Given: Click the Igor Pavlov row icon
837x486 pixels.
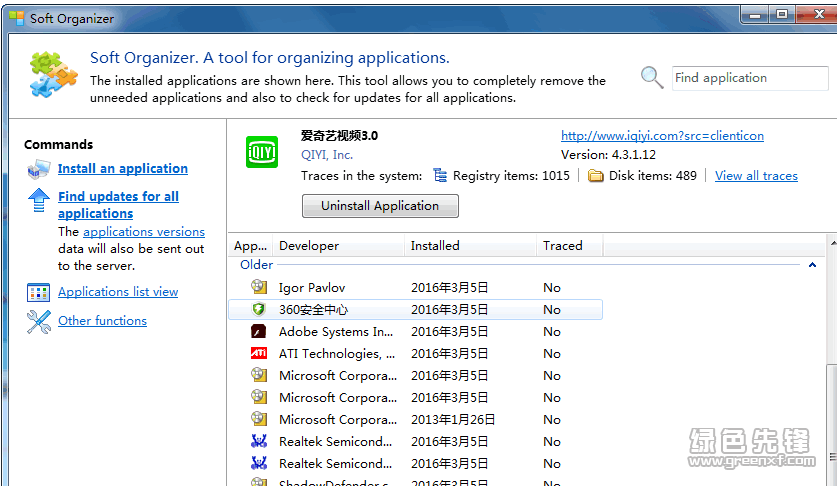Looking at the screenshot, I should coord(259,287).
